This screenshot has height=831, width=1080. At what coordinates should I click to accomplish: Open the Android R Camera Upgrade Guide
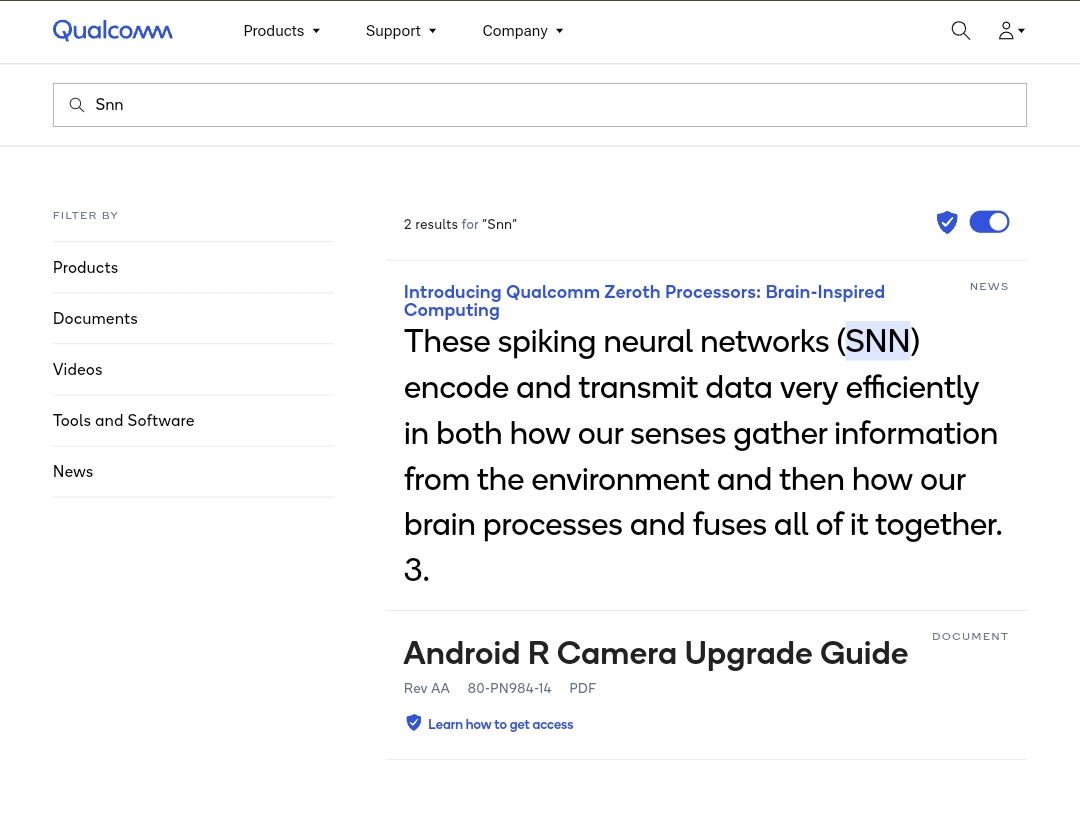click(656, 653)
